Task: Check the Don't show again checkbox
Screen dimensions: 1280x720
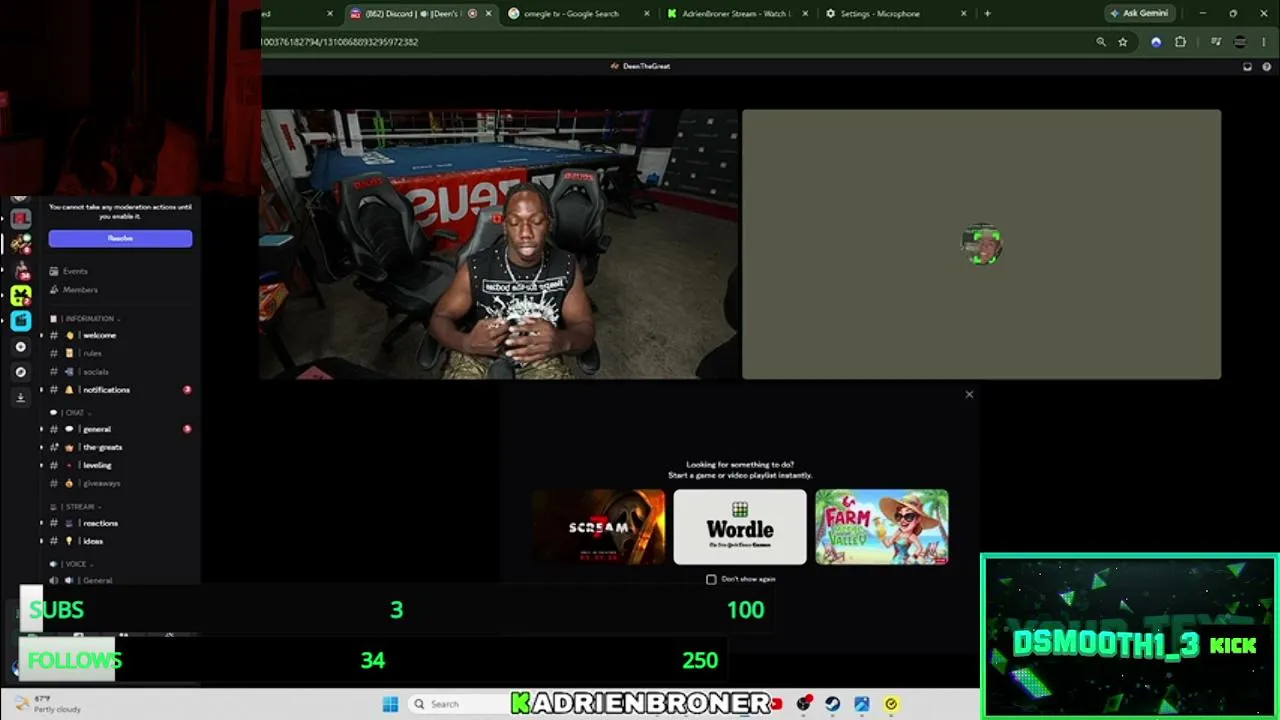Action: 711,579
